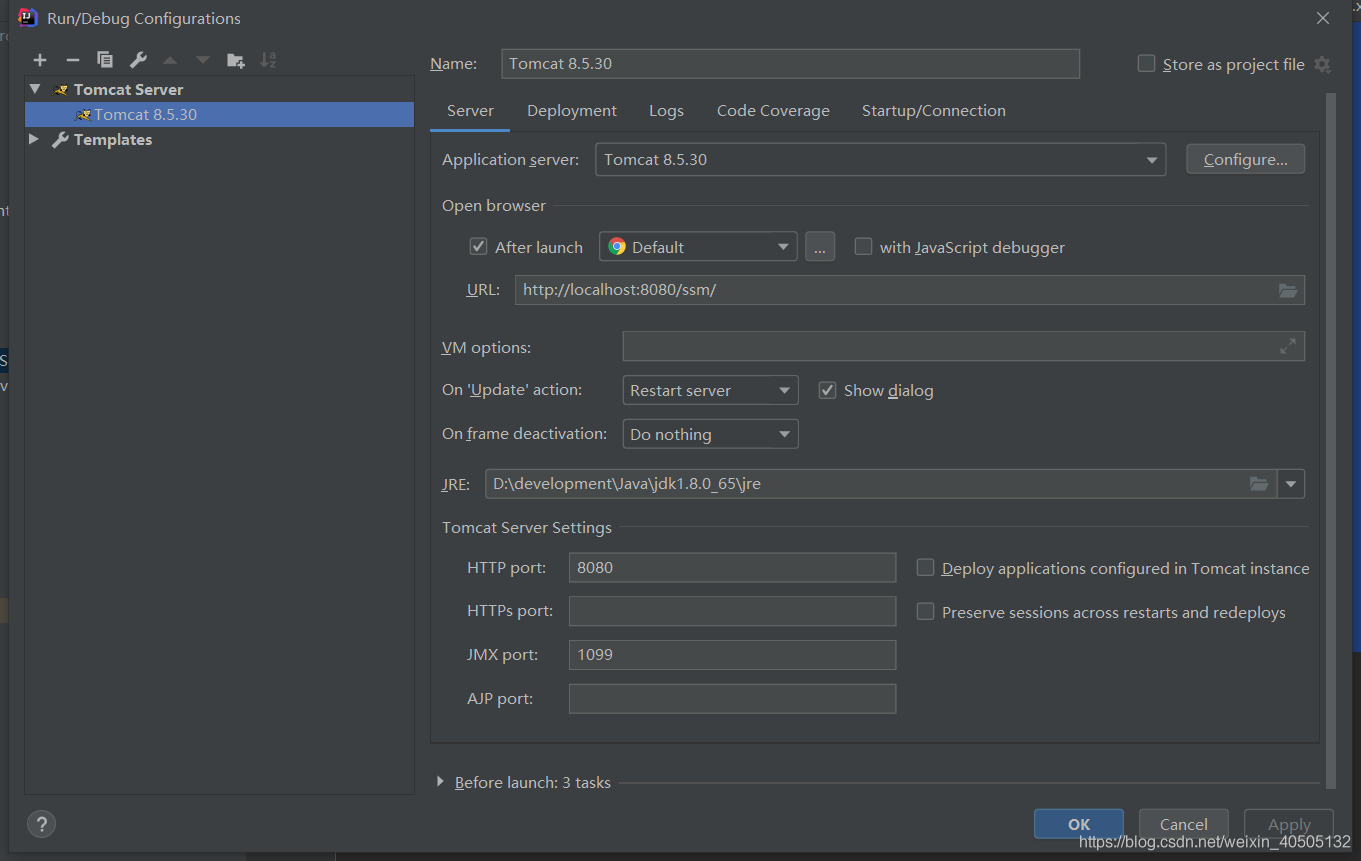This screenshot has height=861, width=1361.
Task: Expand the Before launch tasks section
Action: (440, 782)
